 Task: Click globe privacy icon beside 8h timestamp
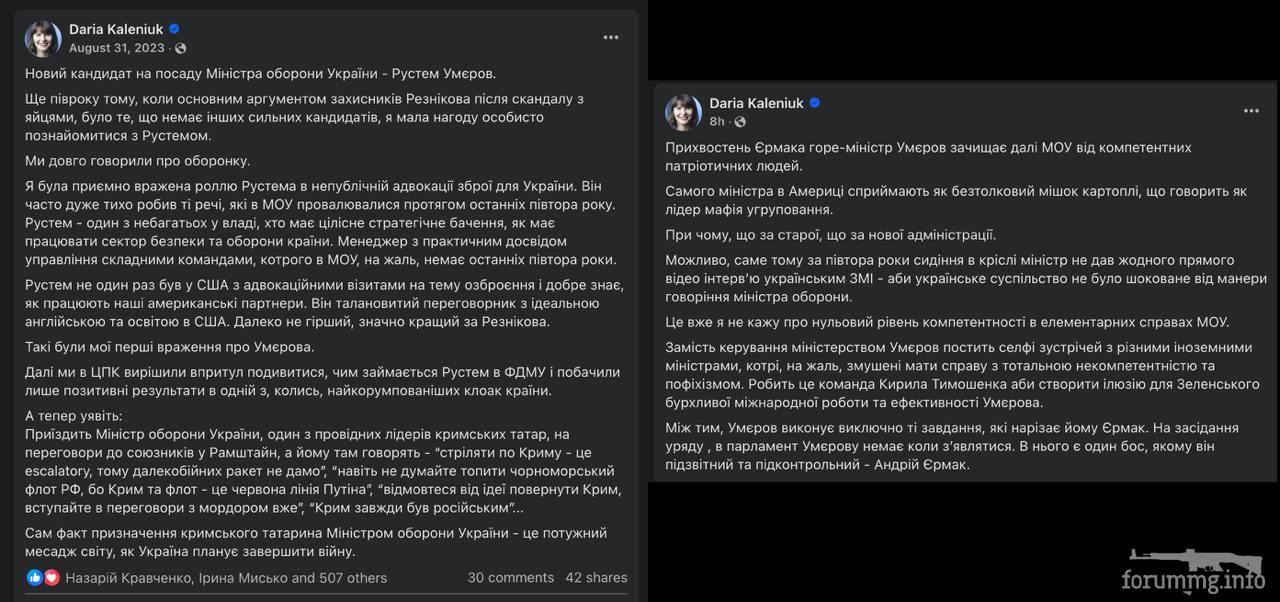(x=740, y=122)
